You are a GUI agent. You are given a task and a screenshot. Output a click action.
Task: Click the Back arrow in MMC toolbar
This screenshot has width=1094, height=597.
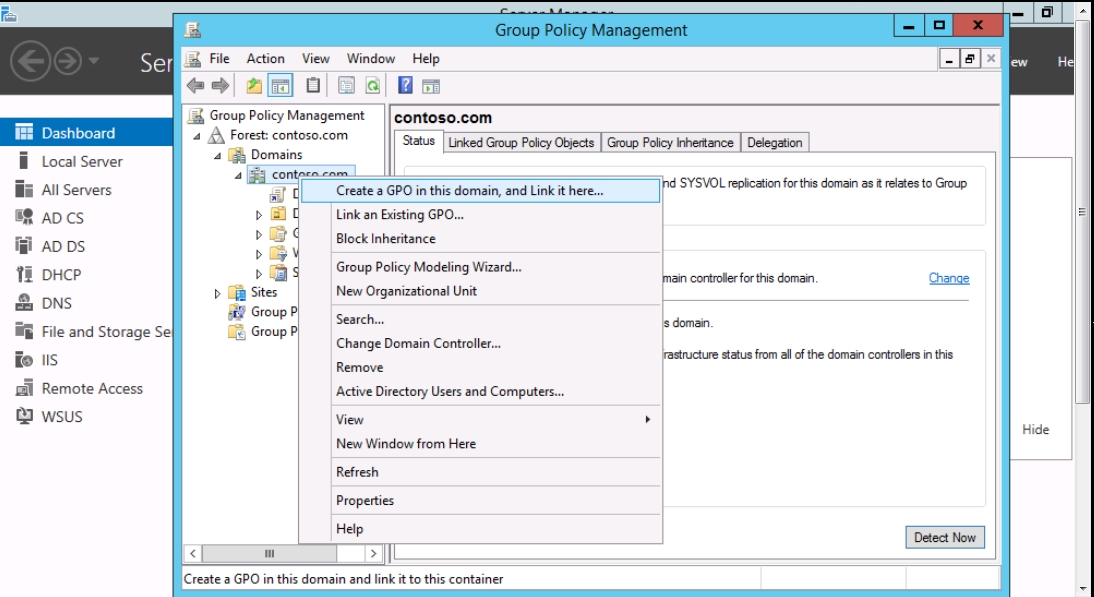click(x=195, y=86)
